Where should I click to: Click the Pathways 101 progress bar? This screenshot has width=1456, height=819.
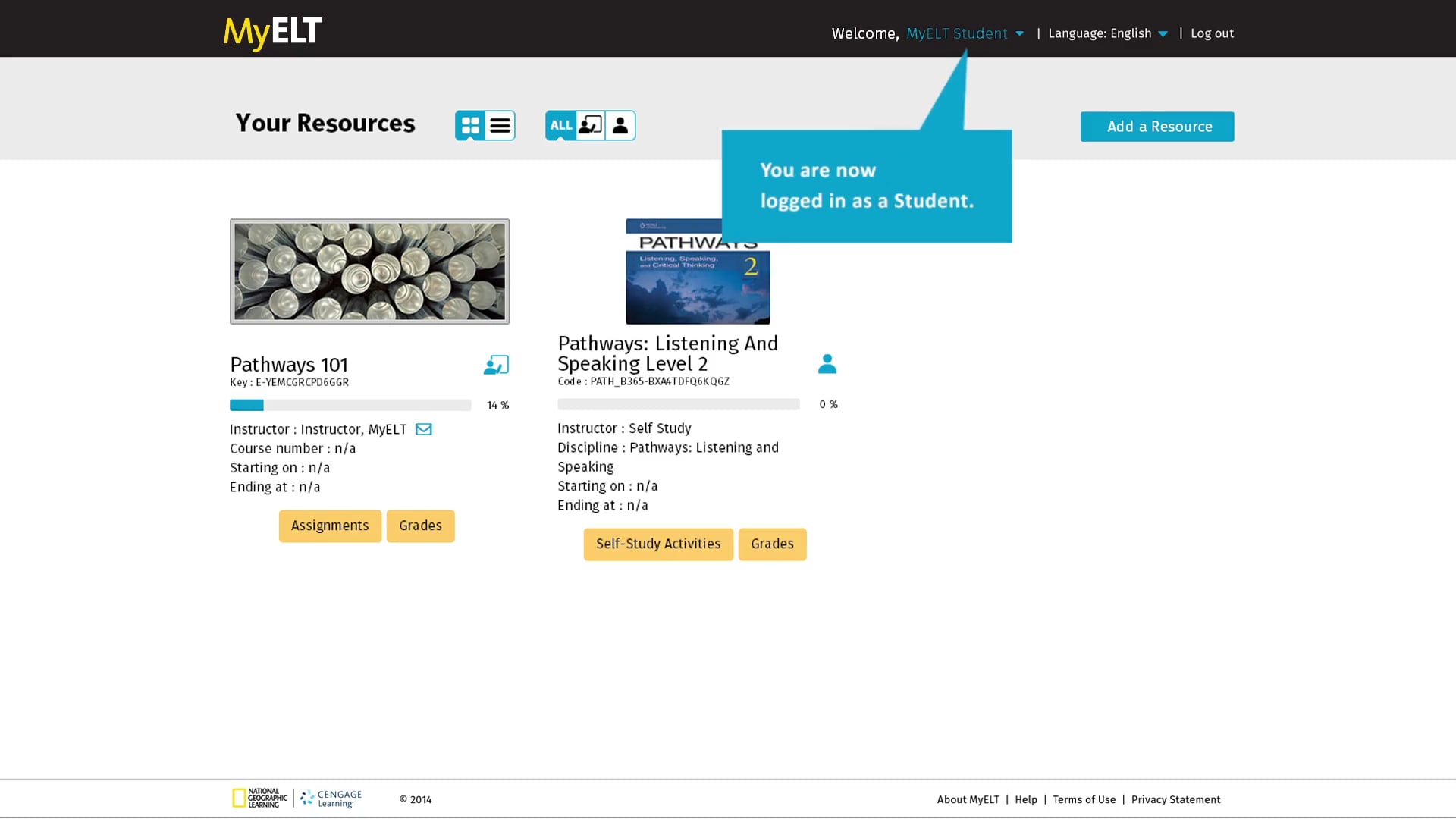click(x=350, y=406)
